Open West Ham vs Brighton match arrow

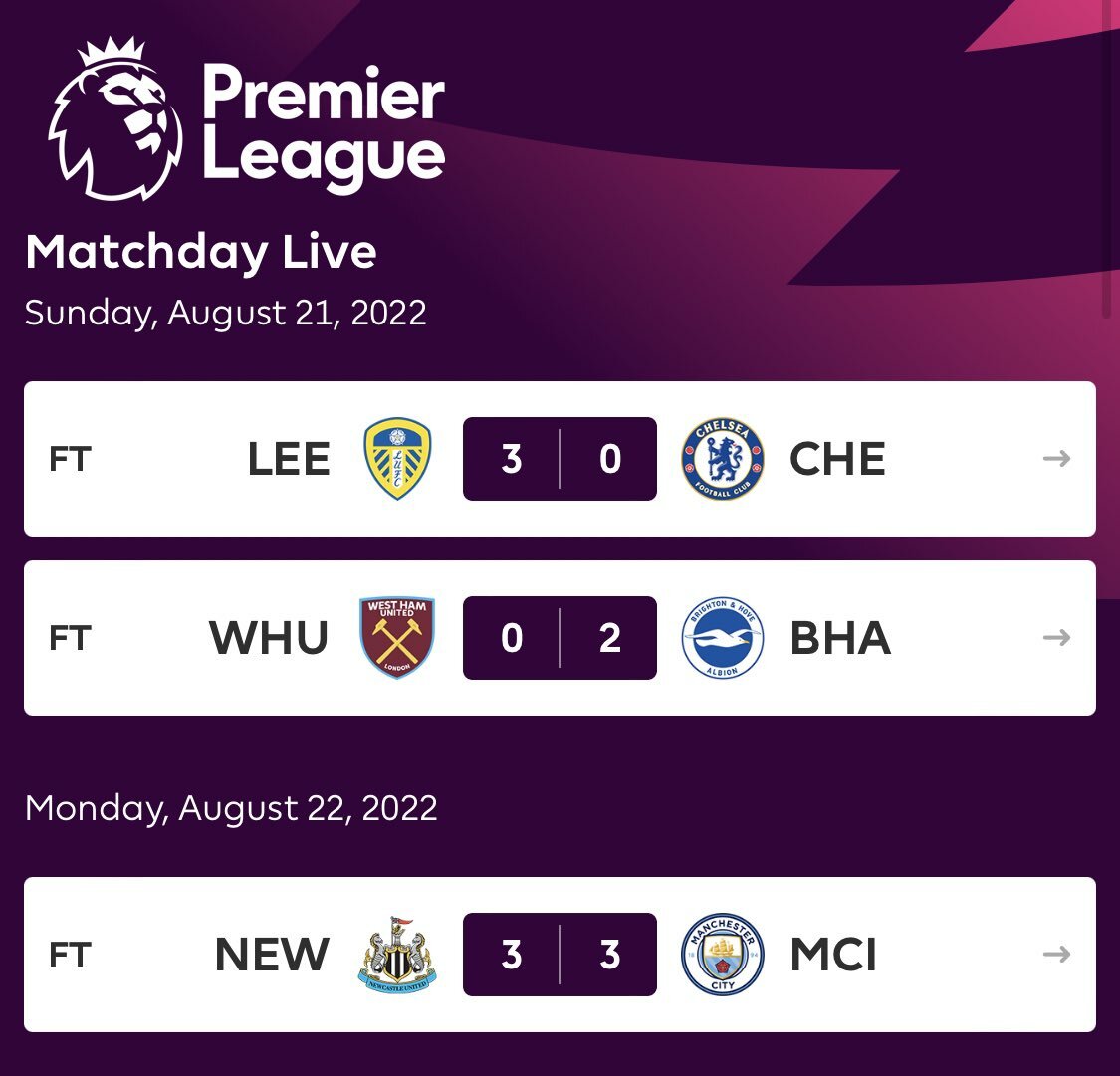1056,638
